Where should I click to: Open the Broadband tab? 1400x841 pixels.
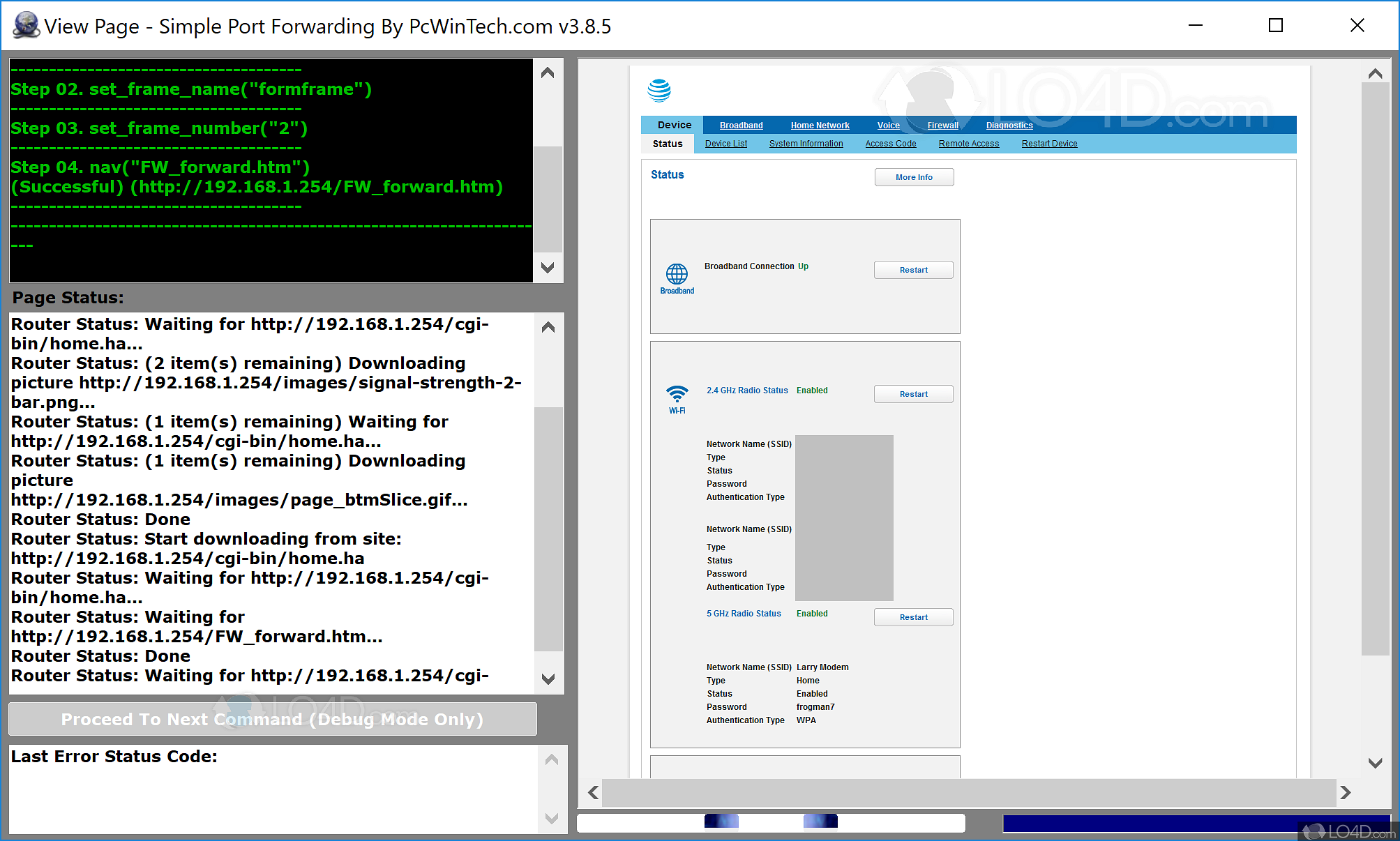pyautogui.click(x=741, y=126)
